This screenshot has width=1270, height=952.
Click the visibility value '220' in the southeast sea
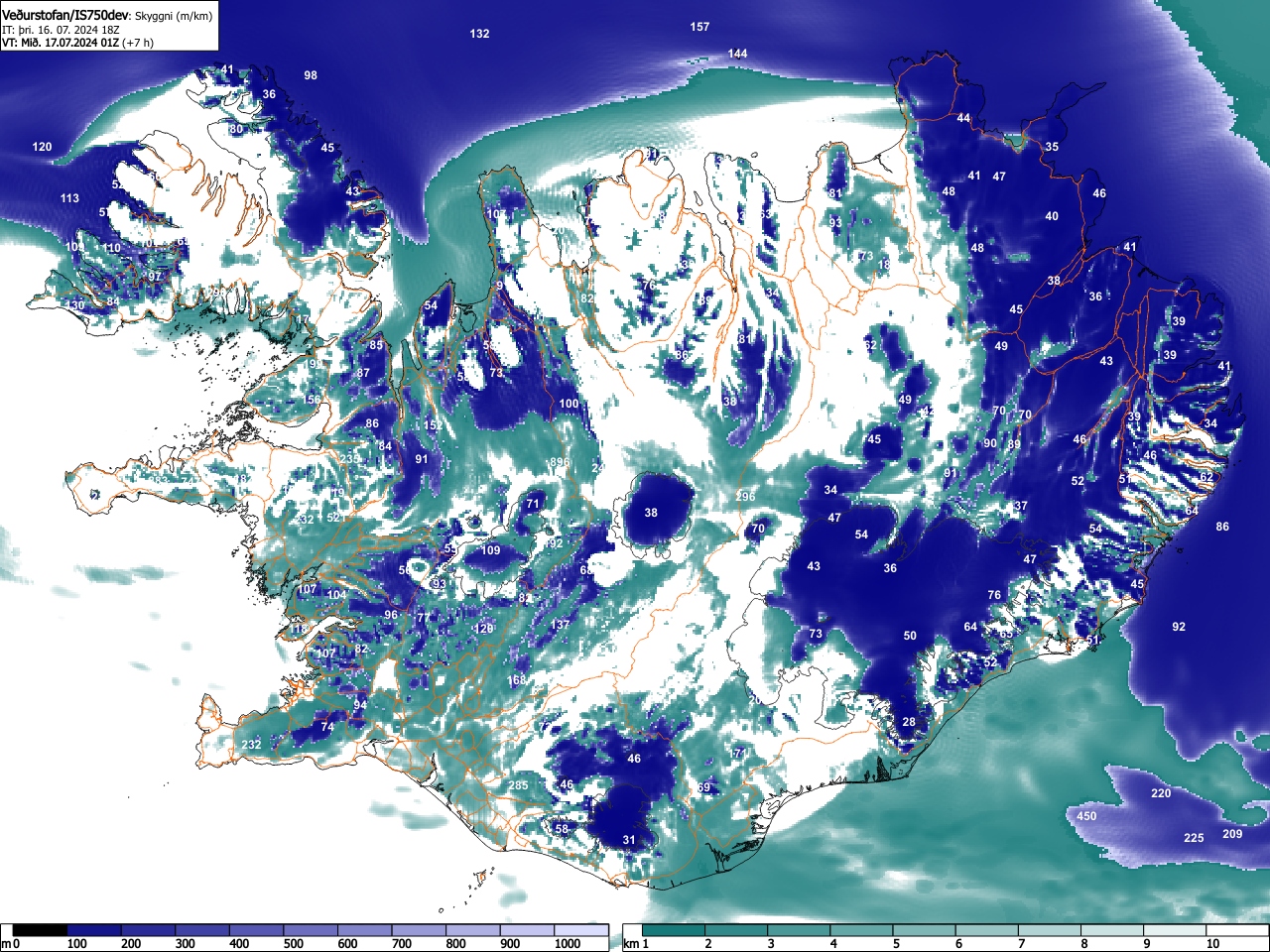click(x=1161, y=793)
